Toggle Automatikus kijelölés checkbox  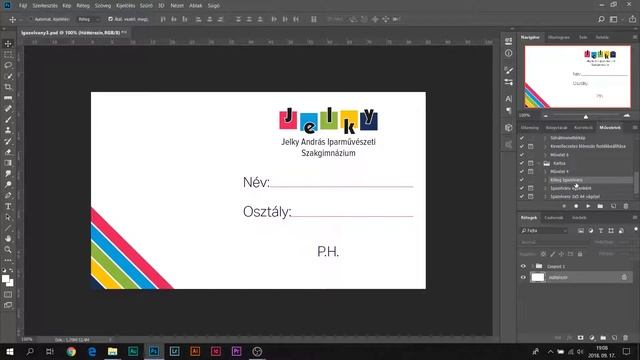coord(31,19)
